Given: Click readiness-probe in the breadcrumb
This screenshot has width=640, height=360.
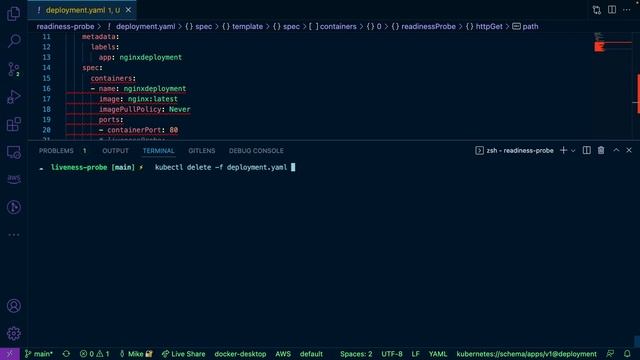Looking at the screenshot, I should pyautogui.click(x=65, y=27).
